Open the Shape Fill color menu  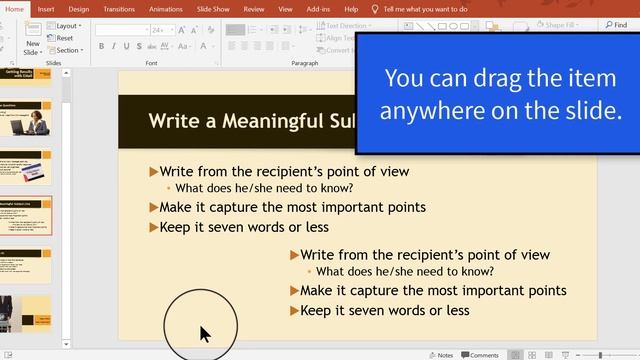pos(558,25)
